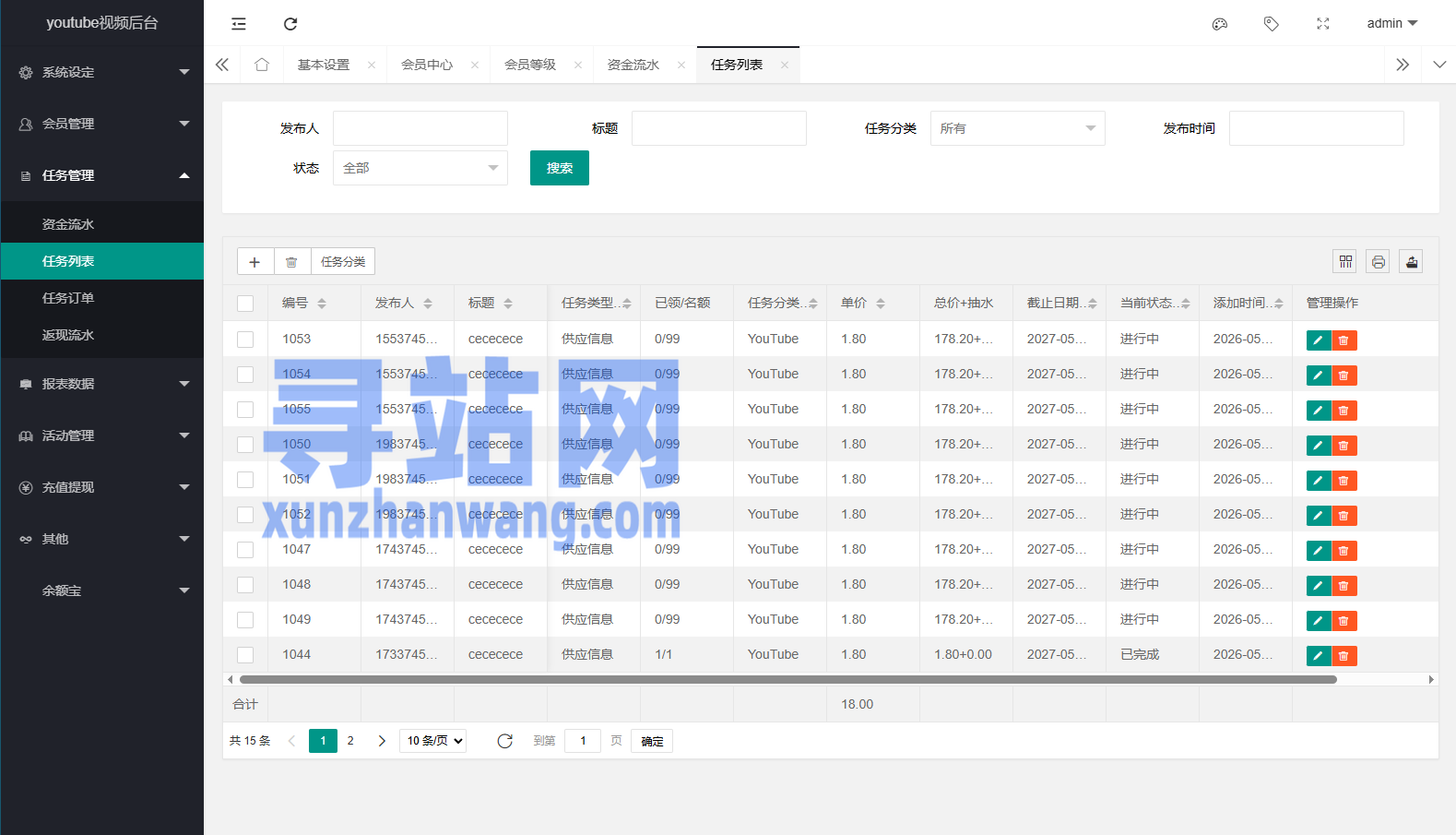Switch to the 会员等级 tab
The image size is (1456, 835).
coord(530,65)
